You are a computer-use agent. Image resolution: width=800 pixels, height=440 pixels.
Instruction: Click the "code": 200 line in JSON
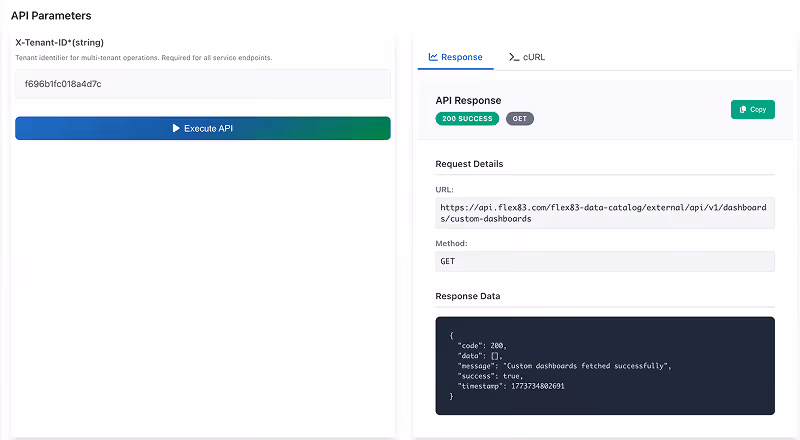(482, 346)
